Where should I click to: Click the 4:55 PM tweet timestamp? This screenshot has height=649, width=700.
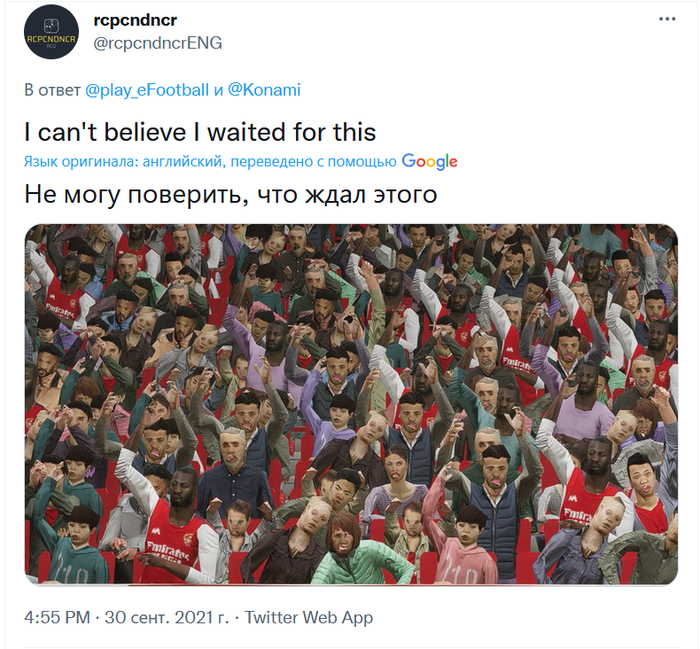click(x=58, y=617)
